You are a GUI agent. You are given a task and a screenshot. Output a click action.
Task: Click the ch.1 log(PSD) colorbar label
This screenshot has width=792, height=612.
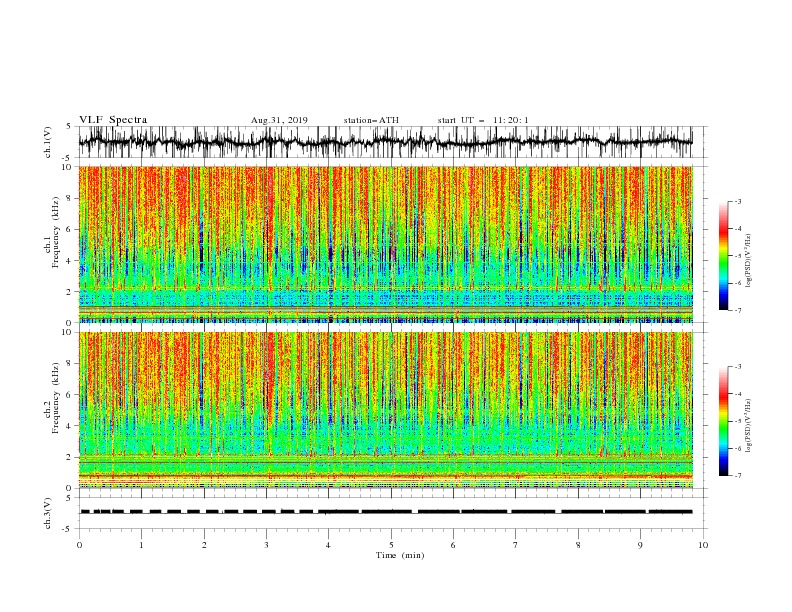tap(748, 261)
